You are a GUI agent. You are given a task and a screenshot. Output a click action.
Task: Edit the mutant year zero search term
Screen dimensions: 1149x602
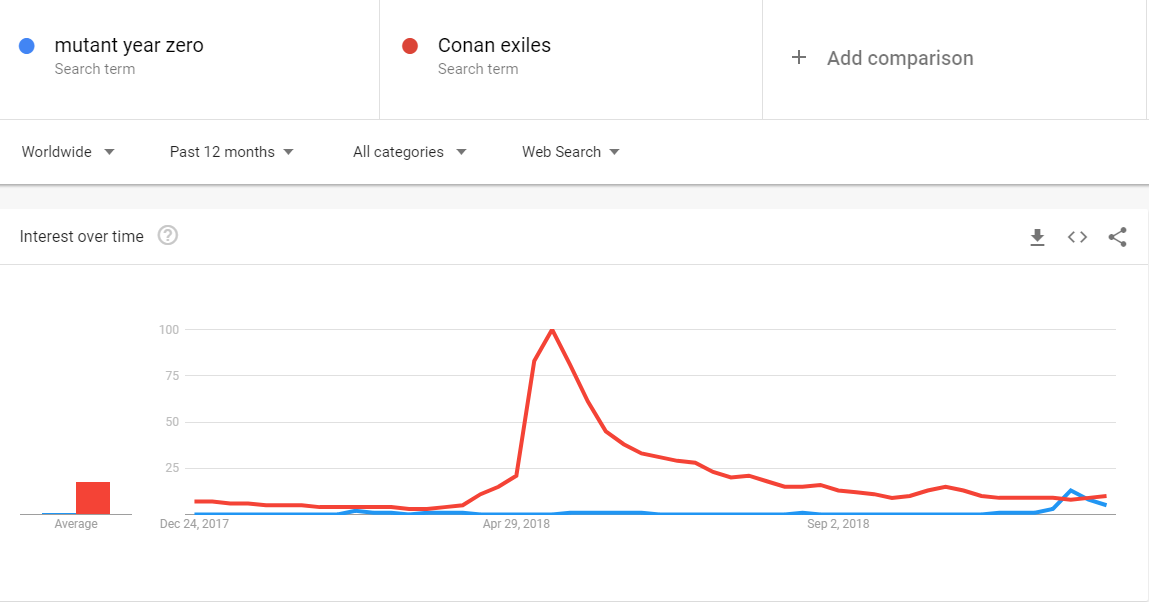point(129,45)
